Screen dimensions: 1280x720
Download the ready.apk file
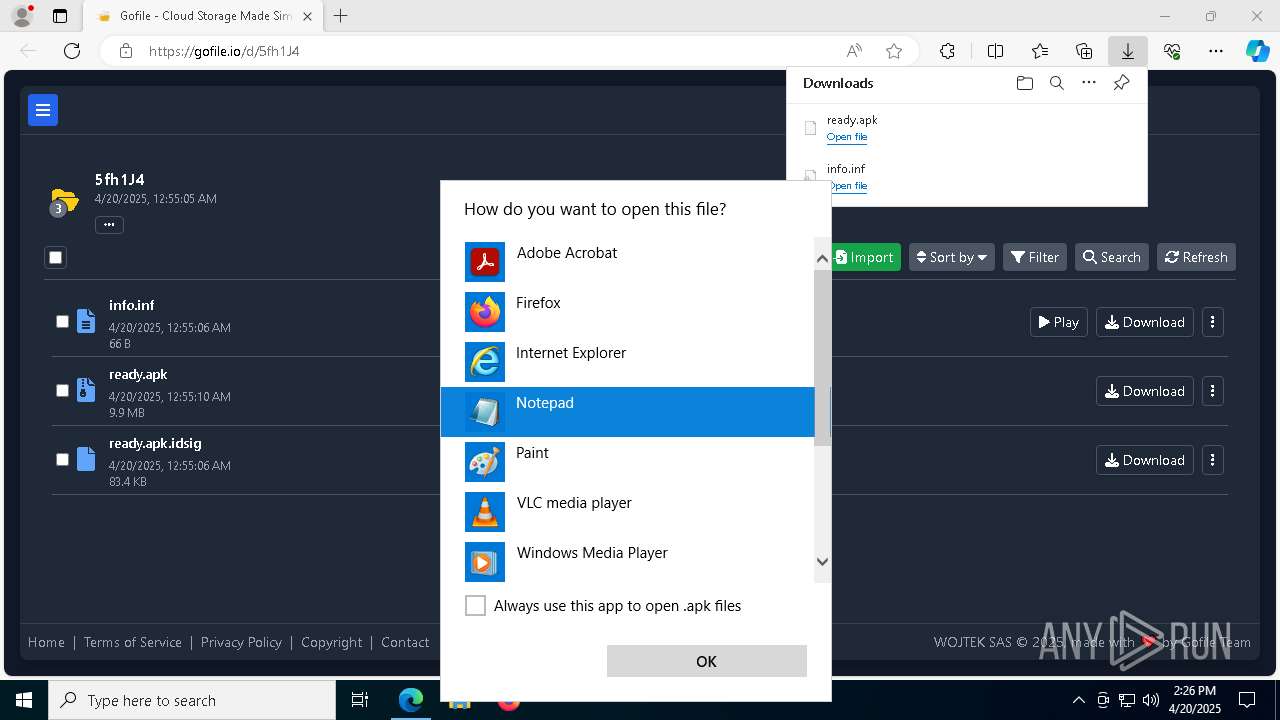pos(1145,391)
